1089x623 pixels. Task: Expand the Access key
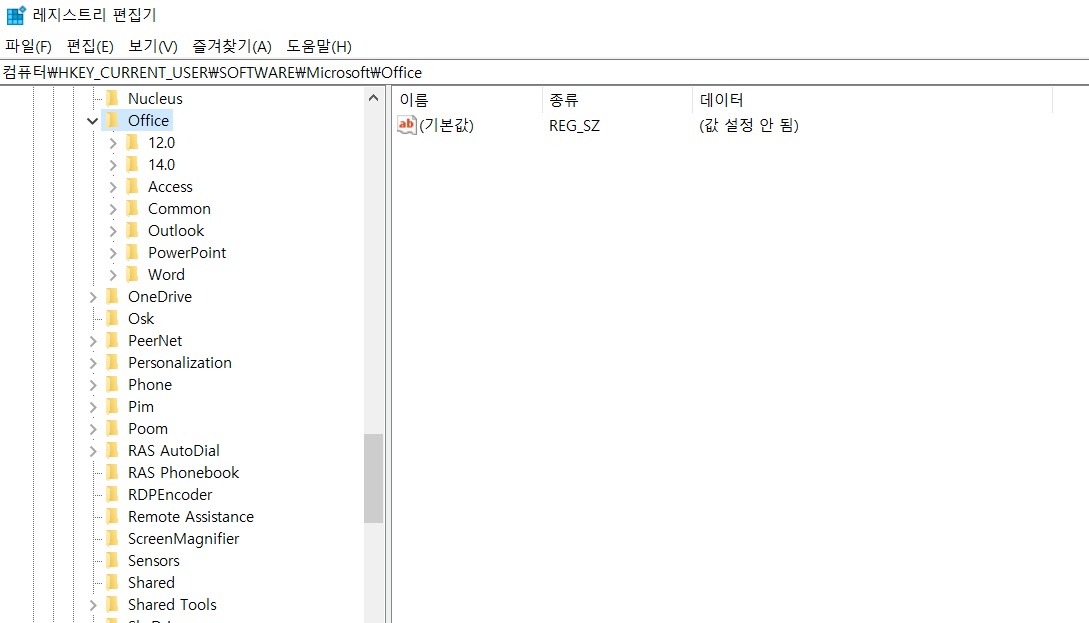click(x=113, y=188)
